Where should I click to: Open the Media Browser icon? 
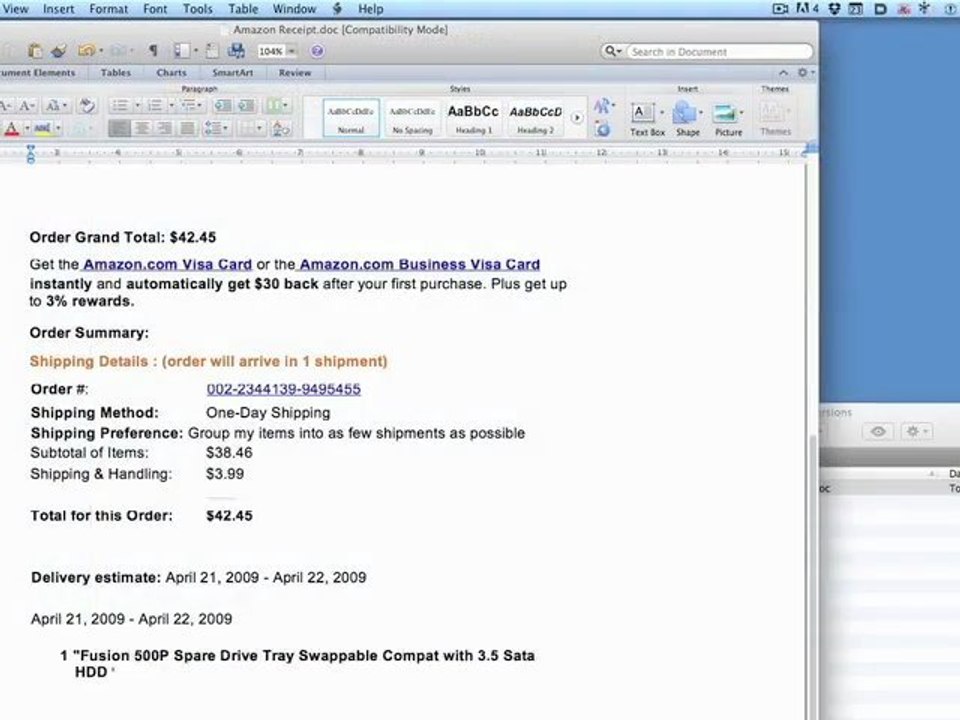pyautogui.click(x=236, y=51)
